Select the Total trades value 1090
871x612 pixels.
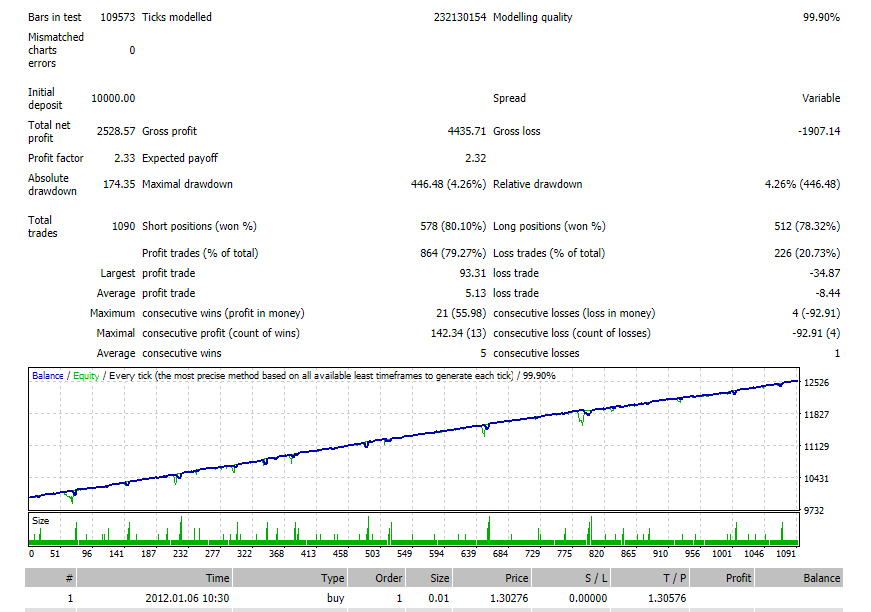[123, 227]
